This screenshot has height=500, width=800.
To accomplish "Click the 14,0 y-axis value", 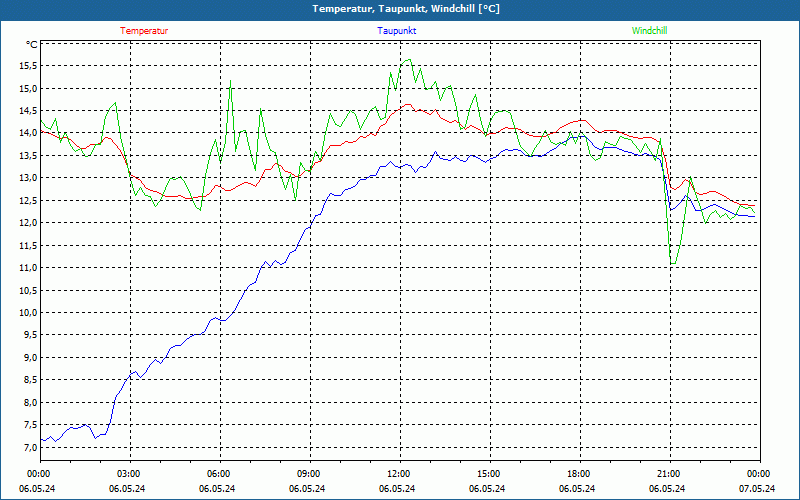I will coord(29,133).
